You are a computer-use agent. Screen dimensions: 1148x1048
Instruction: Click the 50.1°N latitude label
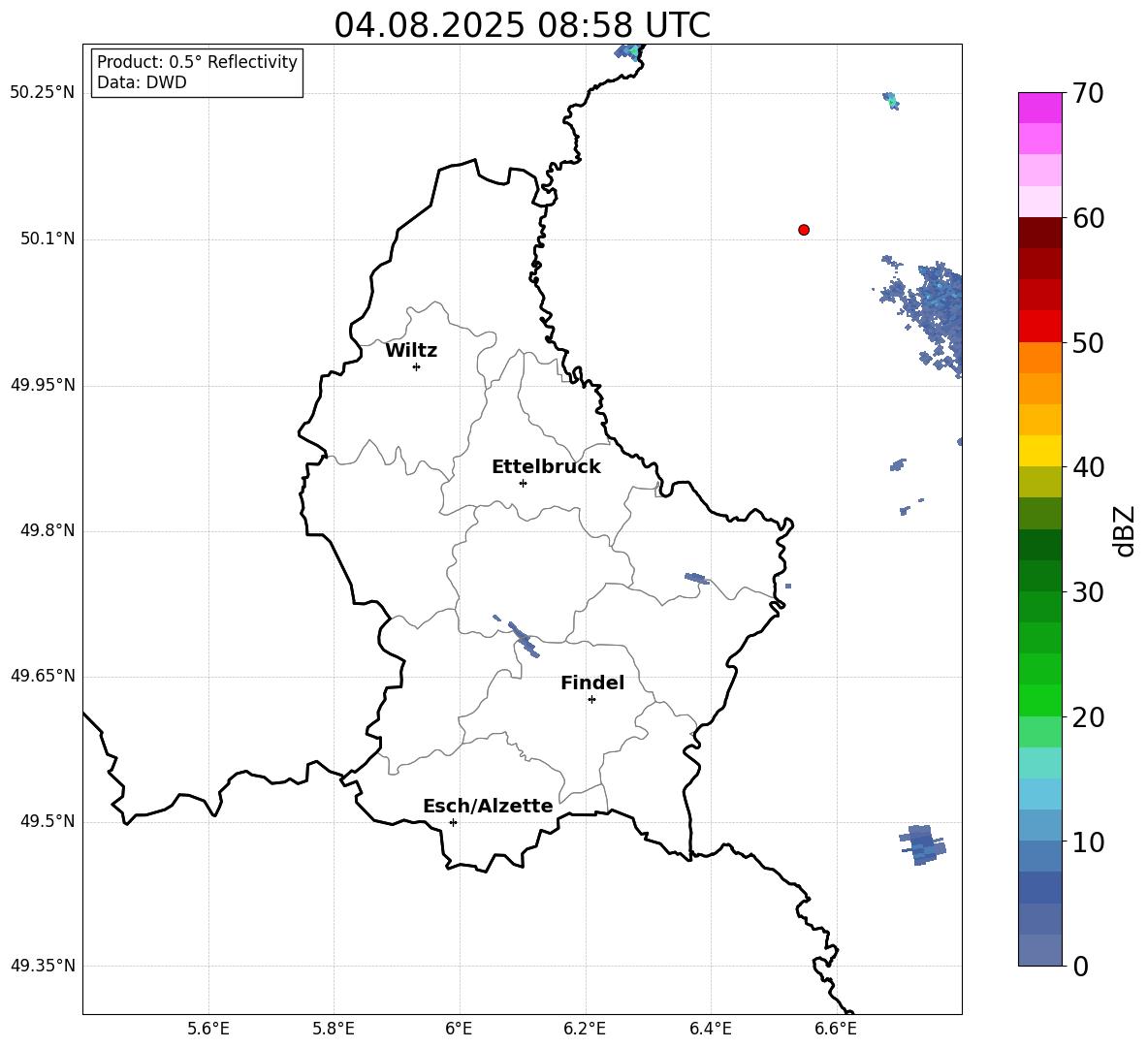coord(48,239)
